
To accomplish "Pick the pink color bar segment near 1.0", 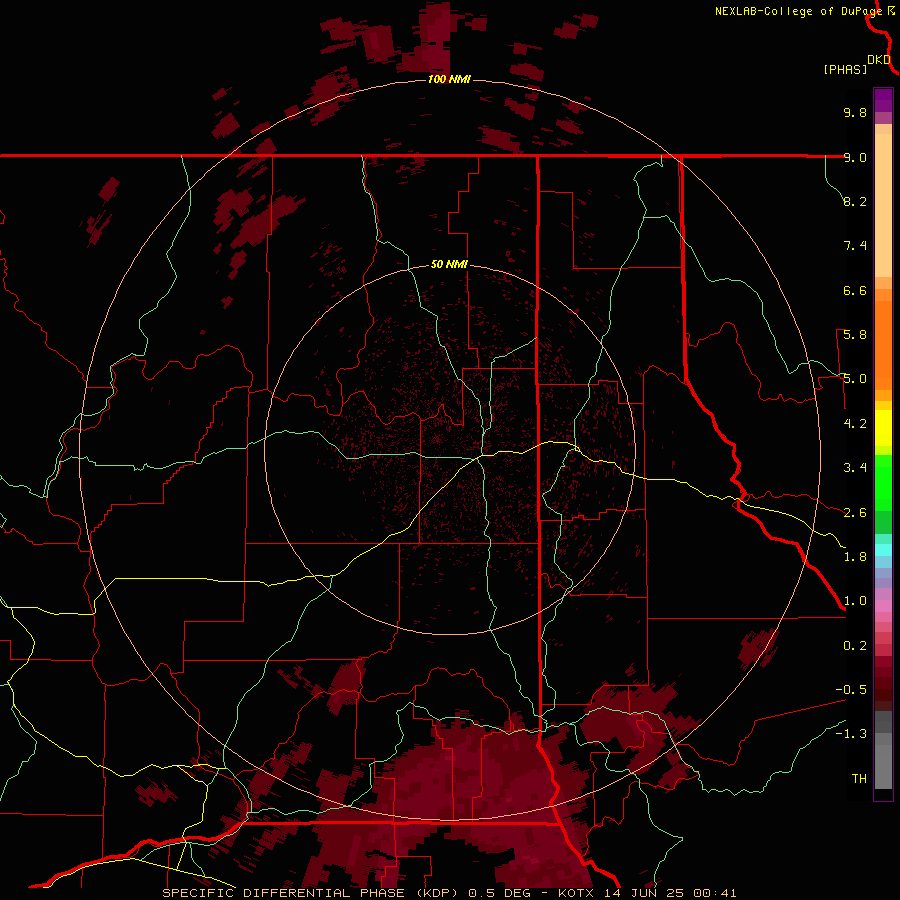I will click(883, 606).
